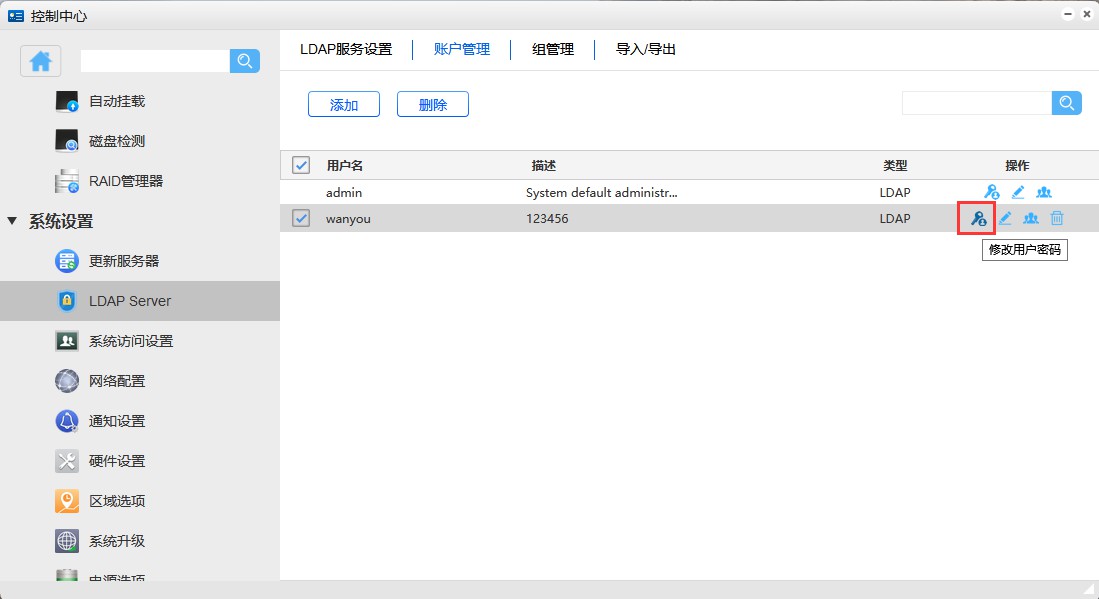Delete wanyou using the trash icon
1099x599 pixels.
coord(1057,218)
